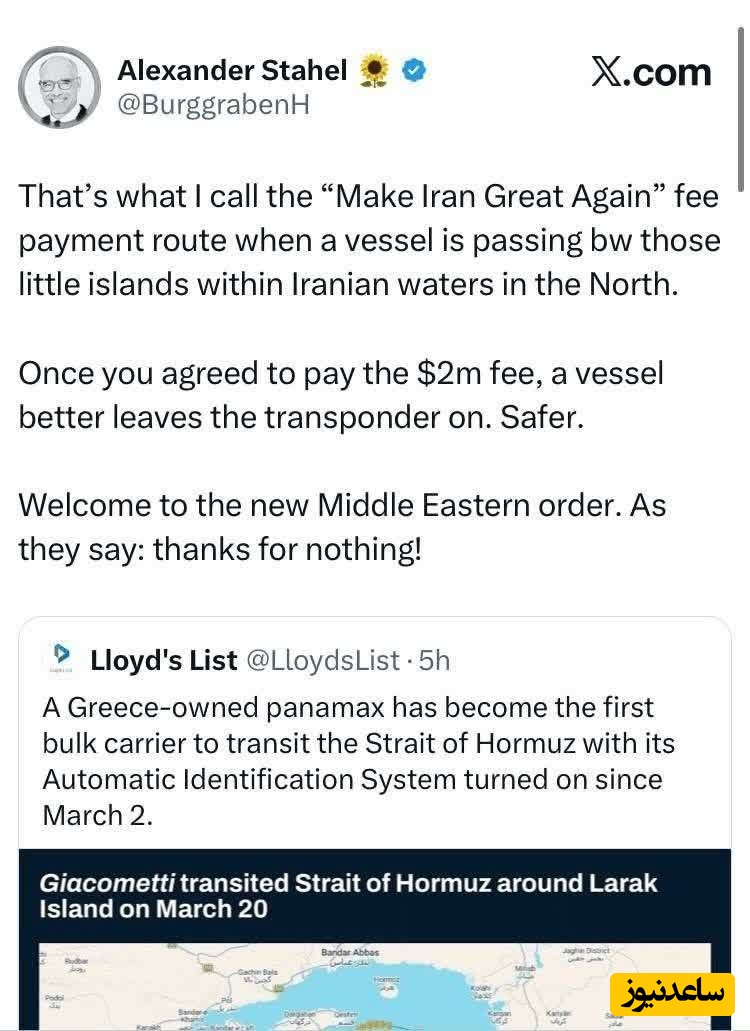Open the Lloyd's List avatar icon
Viewport: 750px width, 1031px height.
62,658
